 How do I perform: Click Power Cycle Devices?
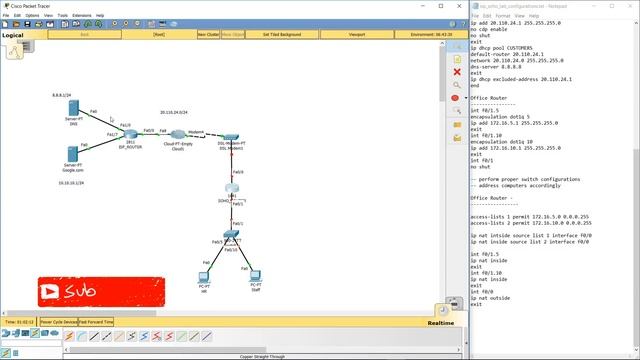click(59, 322)
